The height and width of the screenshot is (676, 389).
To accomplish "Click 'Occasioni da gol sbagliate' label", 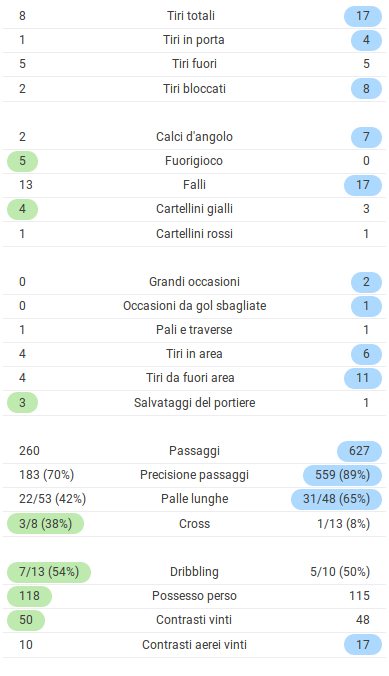I will 194,306.
